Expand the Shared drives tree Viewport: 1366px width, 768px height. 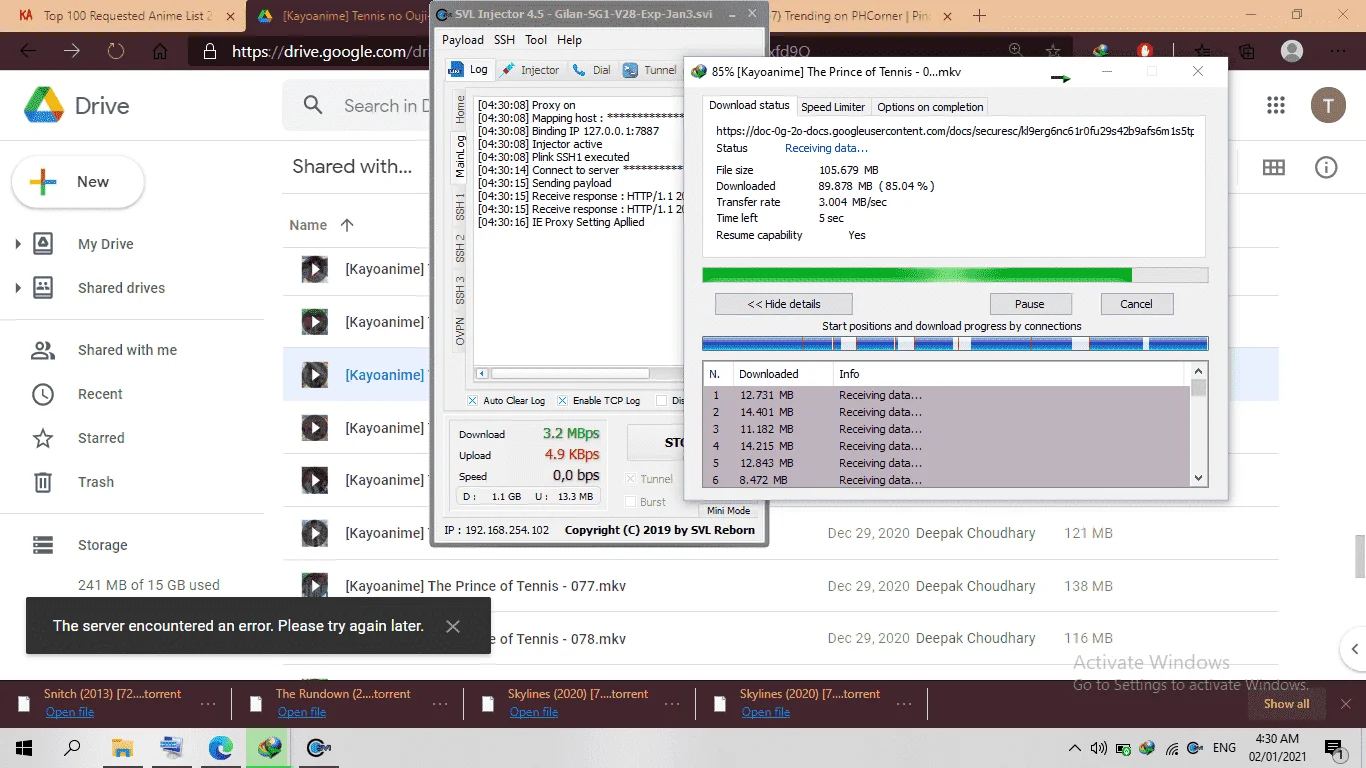click(x=18, y=288)
